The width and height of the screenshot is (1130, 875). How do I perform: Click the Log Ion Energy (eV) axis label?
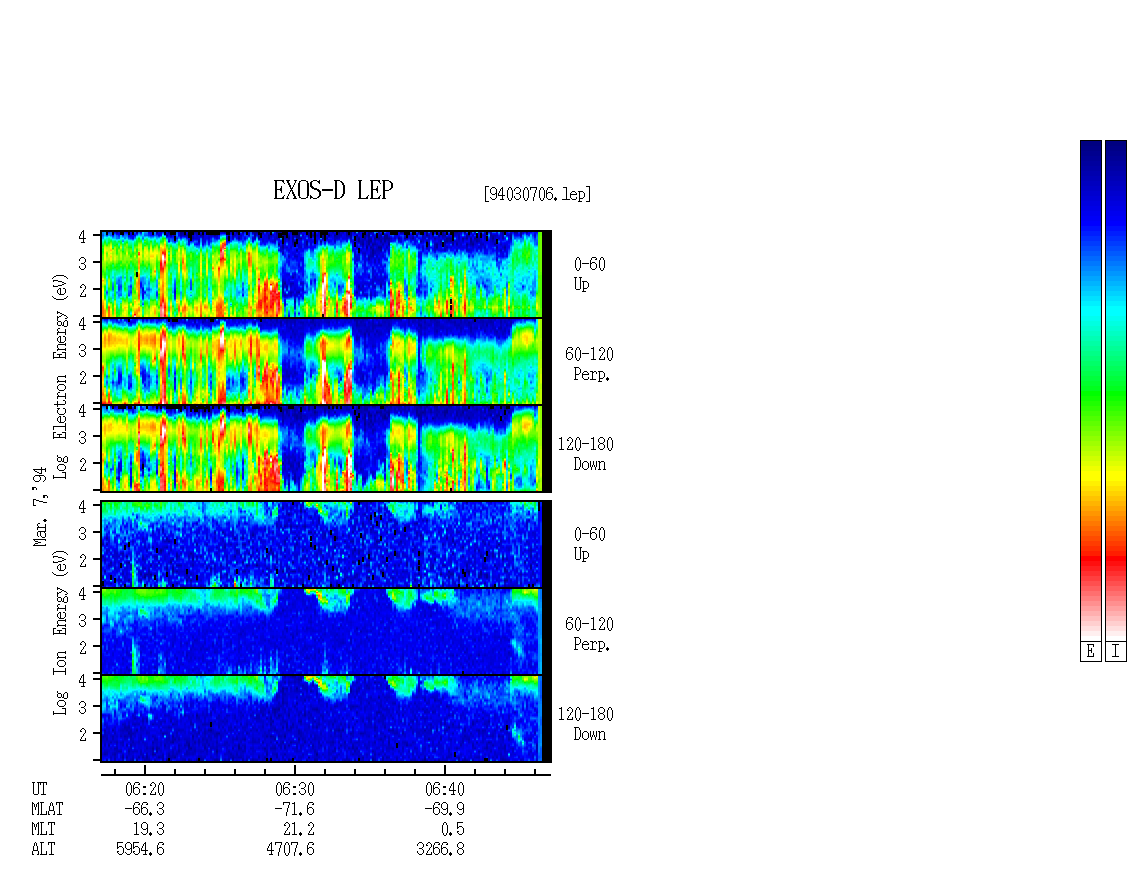pyautogui.click(x=61, y=632)
